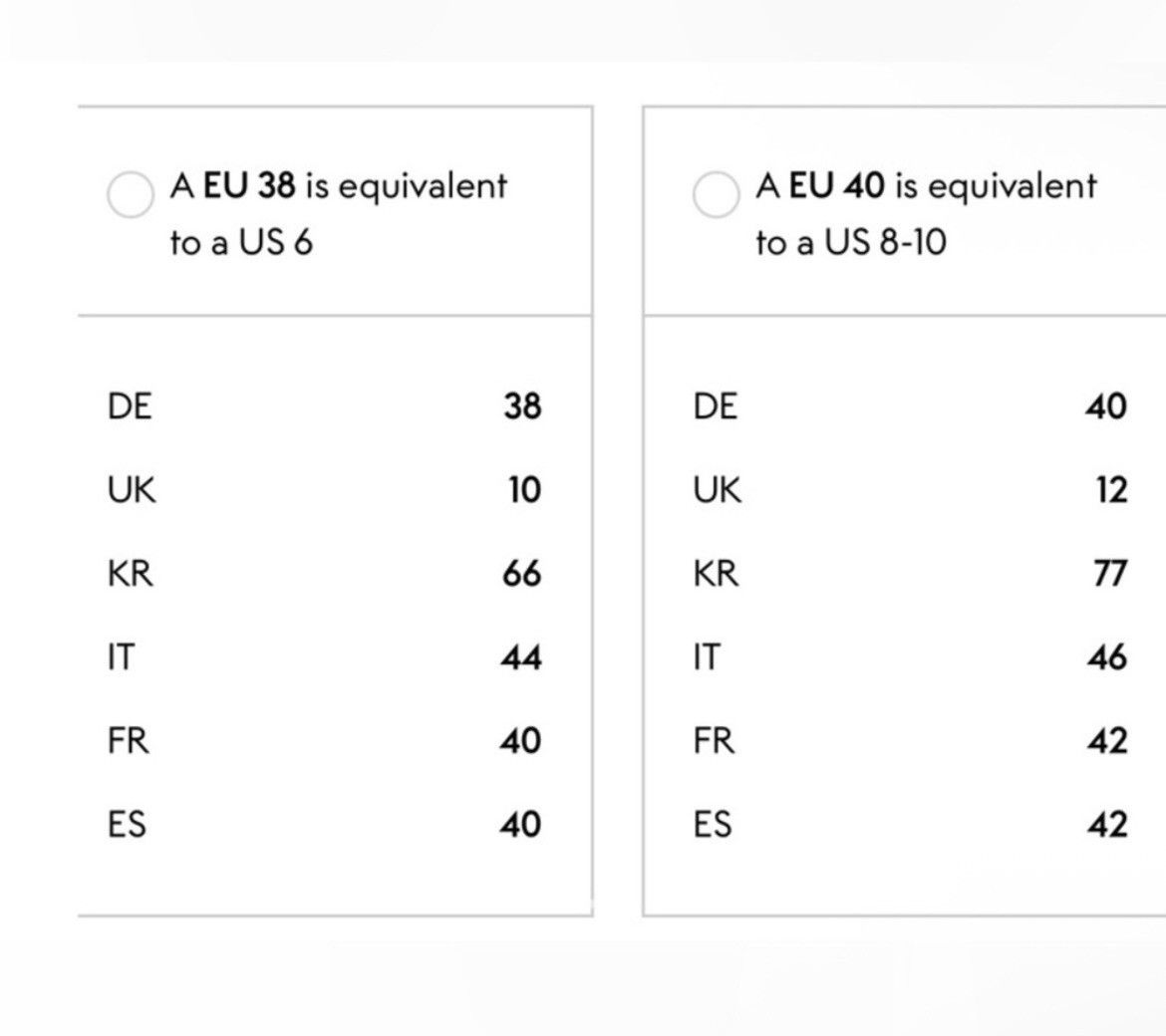Select the EU 38 radio button
The width and height of the screenshot is (1166, 1036).
(x=131, y=194)
